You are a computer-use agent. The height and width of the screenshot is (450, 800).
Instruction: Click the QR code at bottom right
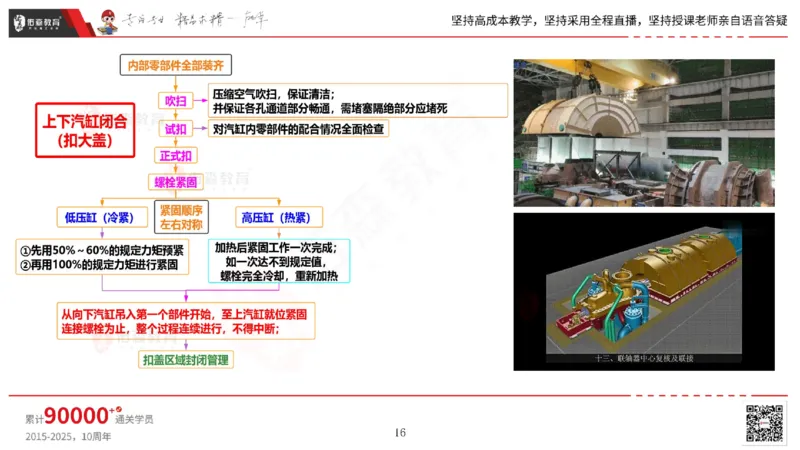[764, 423]
